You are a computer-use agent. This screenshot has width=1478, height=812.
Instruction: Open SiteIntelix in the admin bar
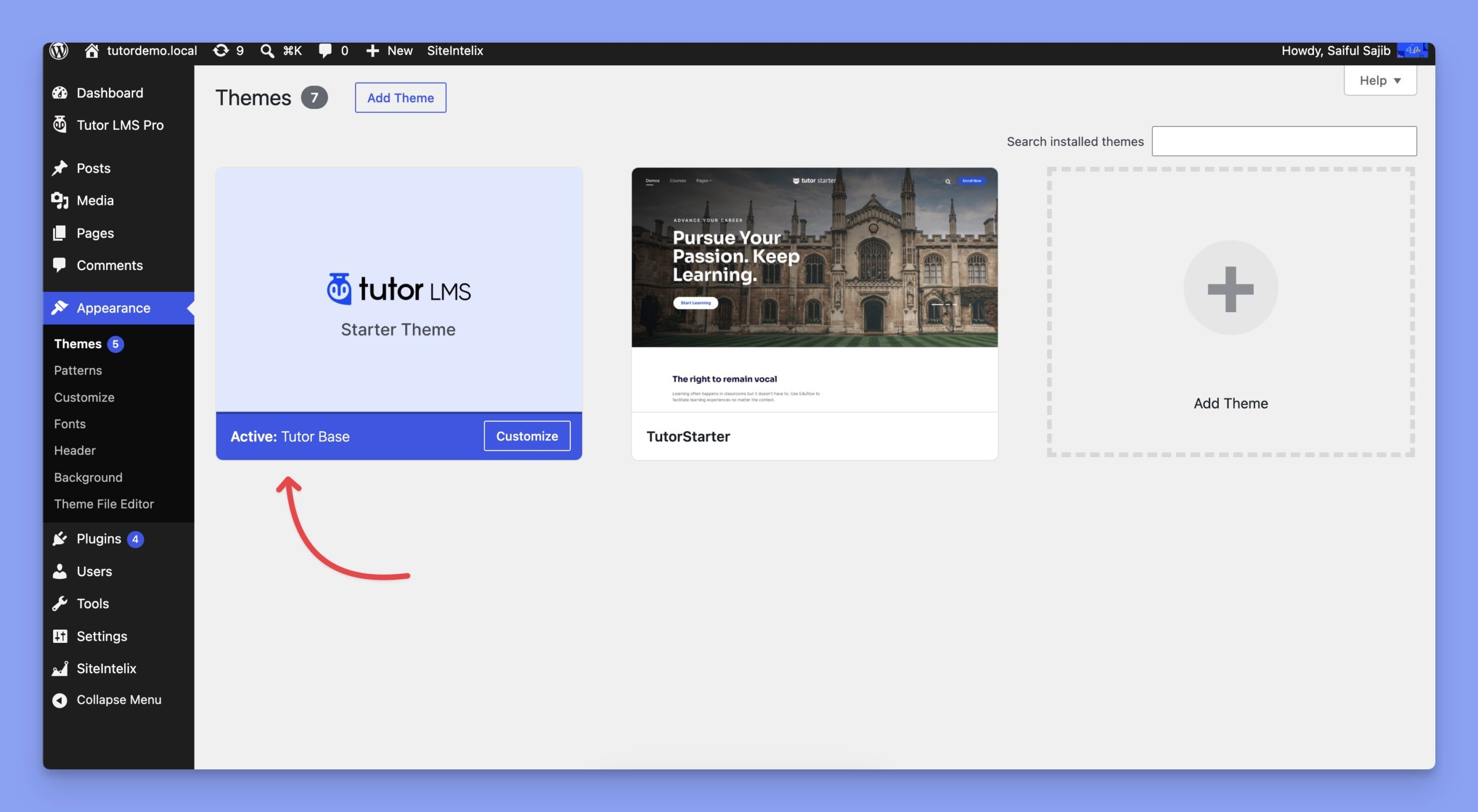(x=455, y=51)
